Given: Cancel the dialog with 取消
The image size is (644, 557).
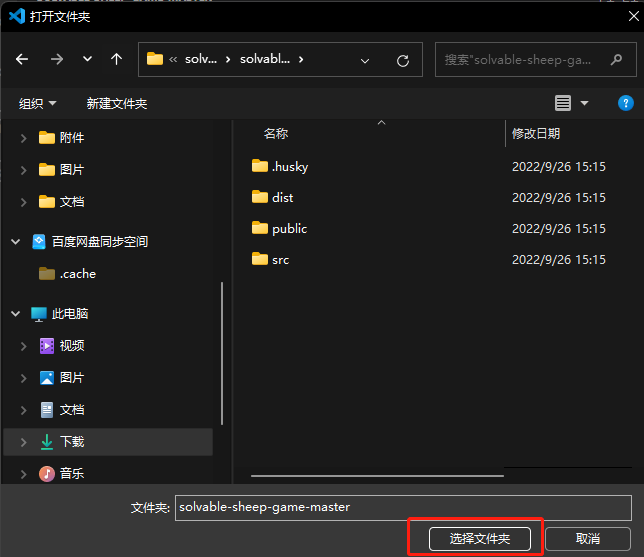Looking at the screenshot, I should 588,539.
